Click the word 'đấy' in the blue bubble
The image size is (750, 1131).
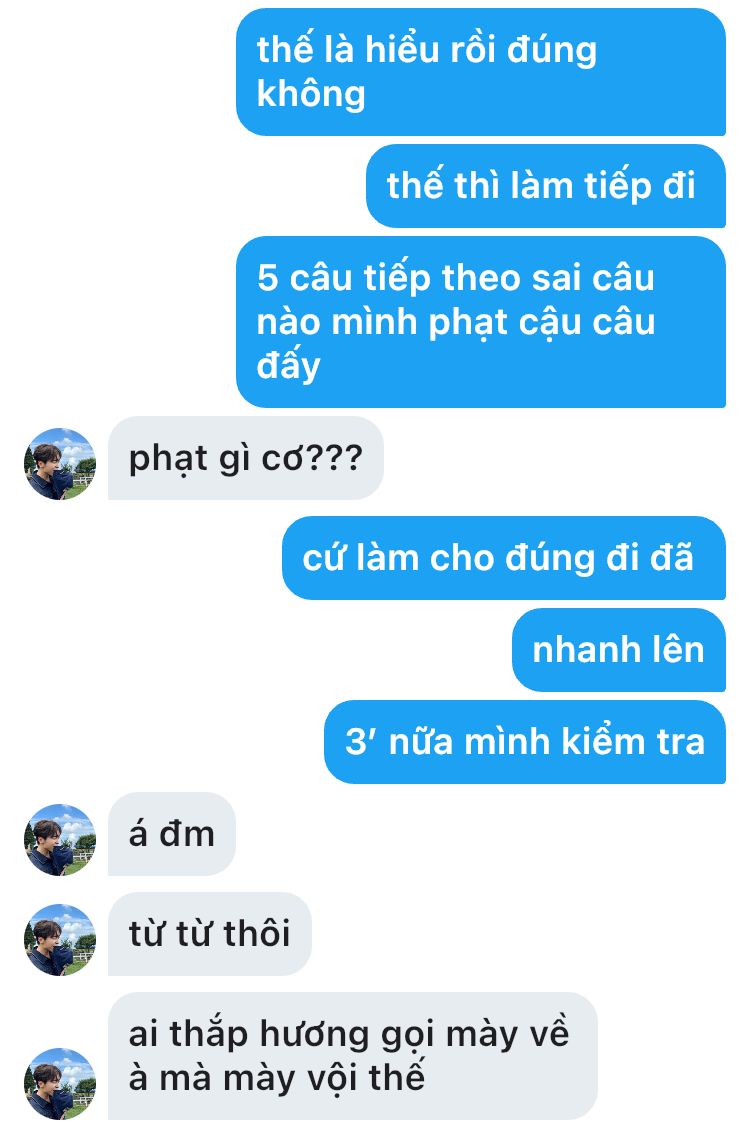point(288,364)
